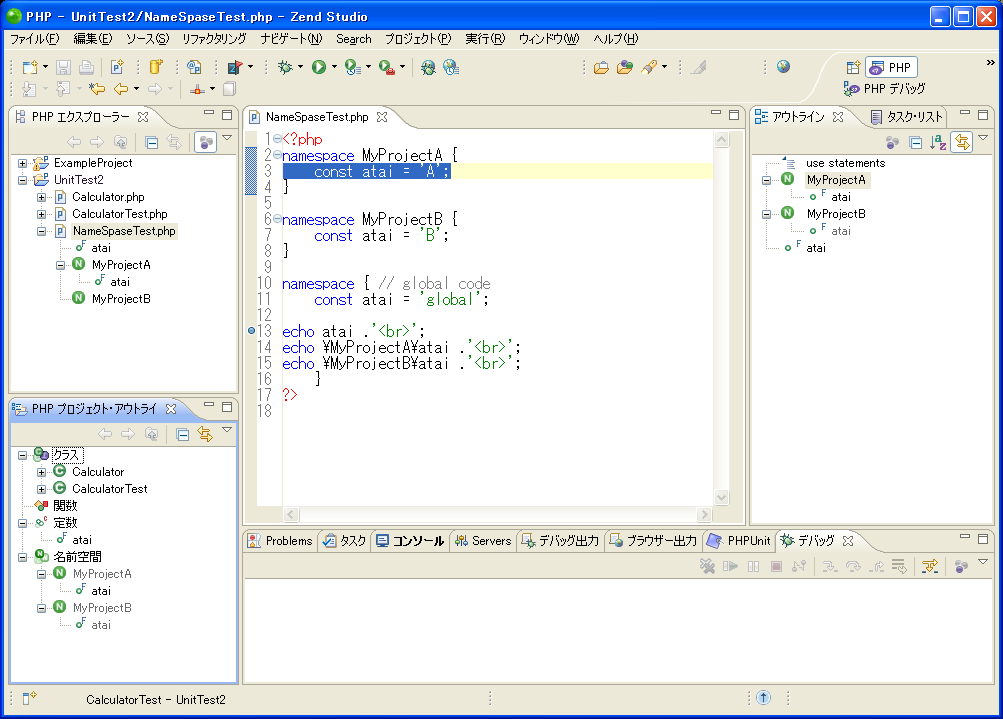The image size is (1003, 719).
Task: Click Collapse All in PHP Explorer toolbar
Action: [152, 143]
